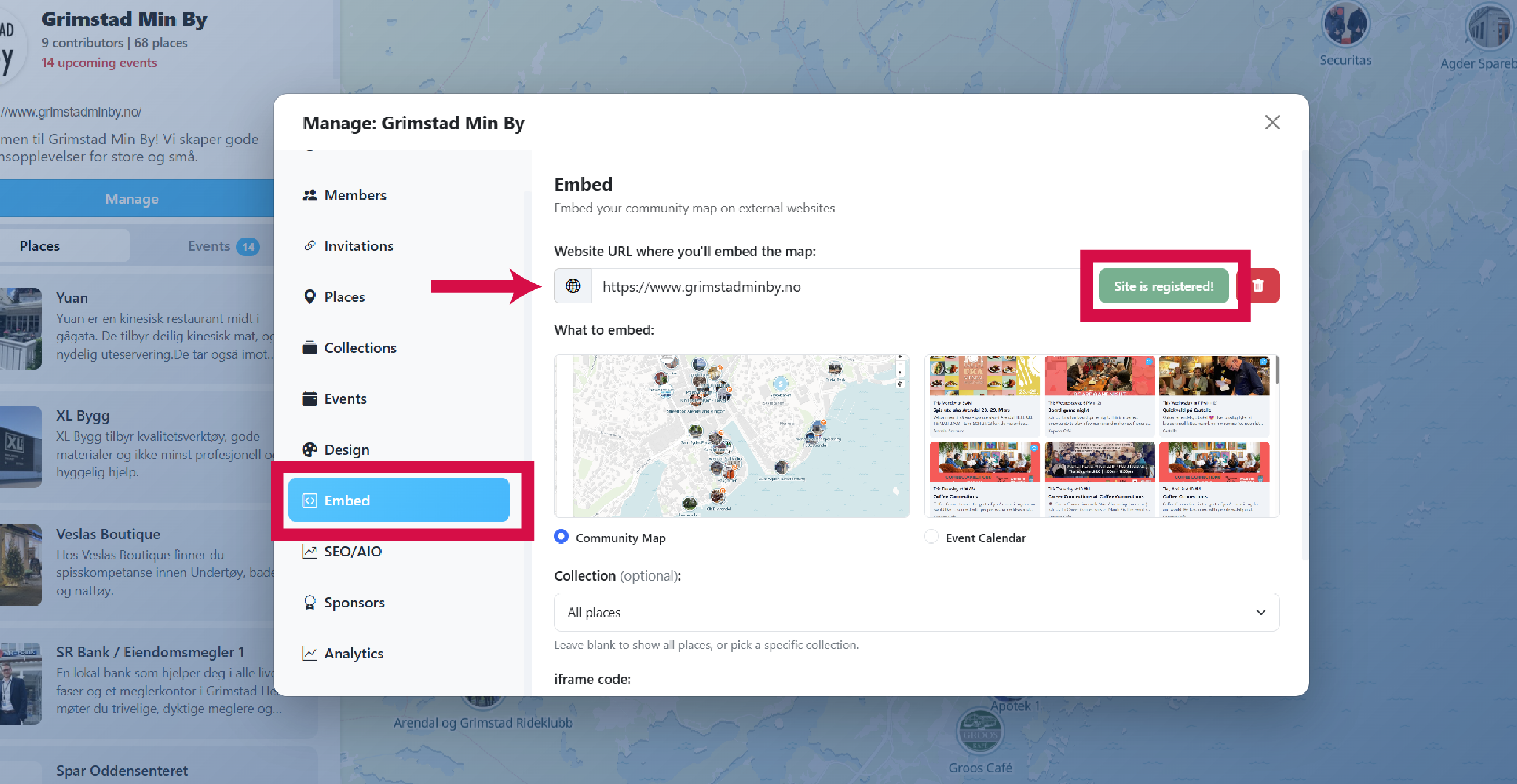Open the SEO/AIO section
1517x784 pixels.
(399, 552)
